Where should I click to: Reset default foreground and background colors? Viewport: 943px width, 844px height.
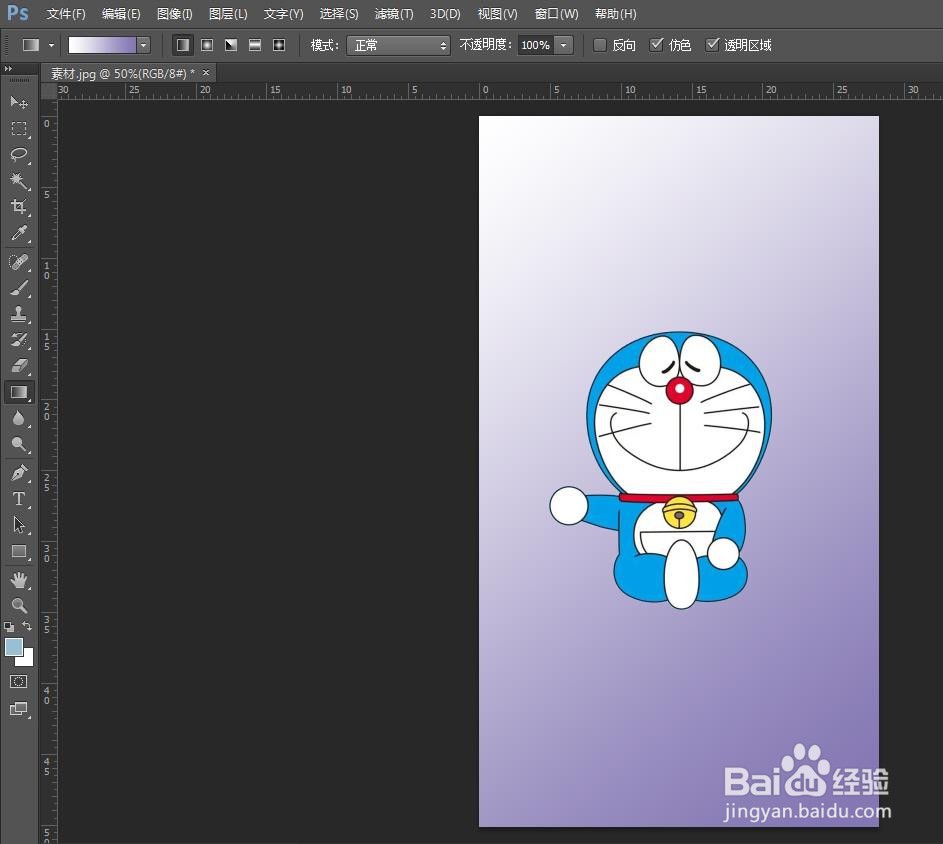click(9, 626)
